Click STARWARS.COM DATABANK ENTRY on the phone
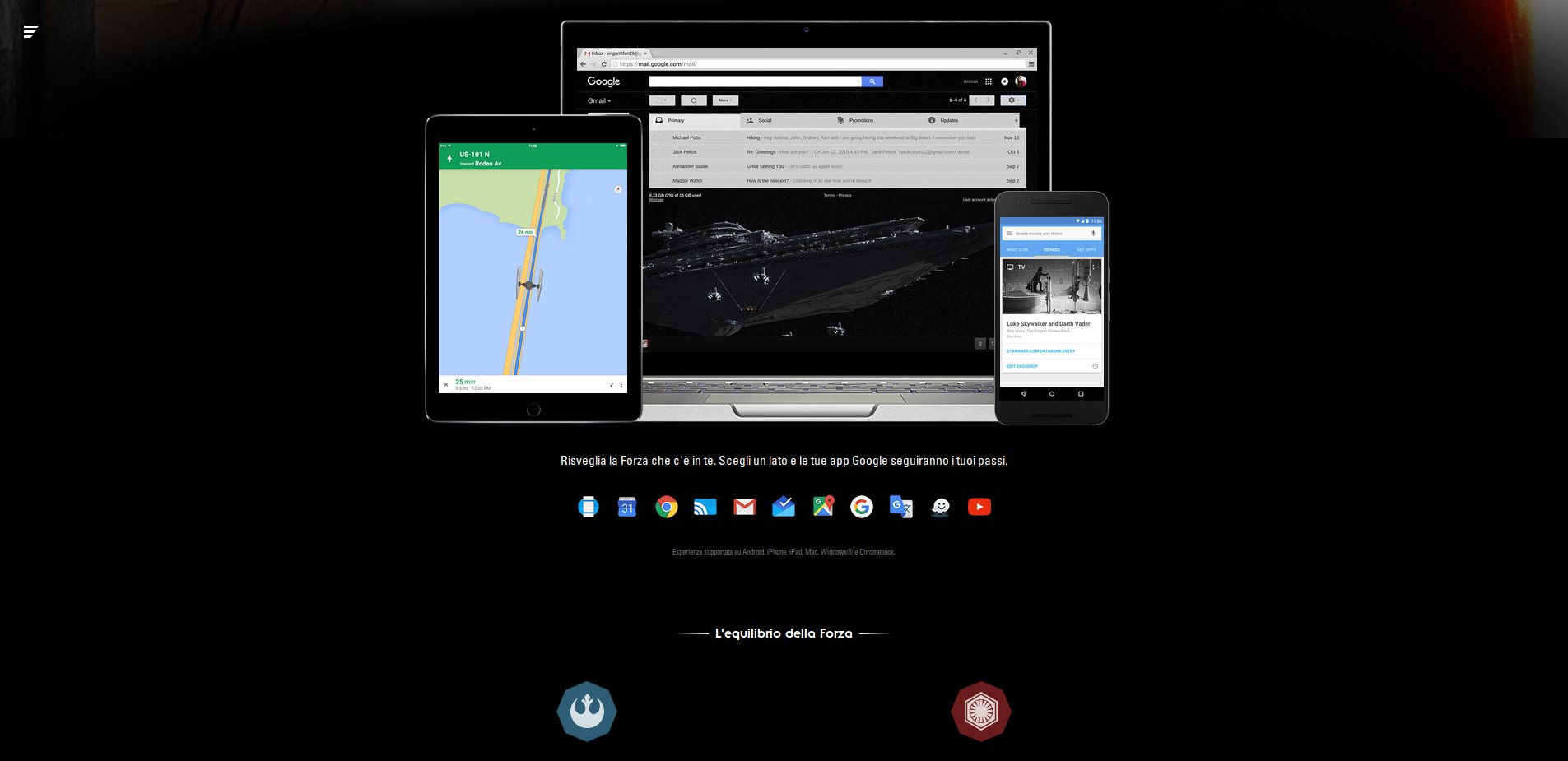This screenshot has height=761, width=1568. pos(1040,351)
